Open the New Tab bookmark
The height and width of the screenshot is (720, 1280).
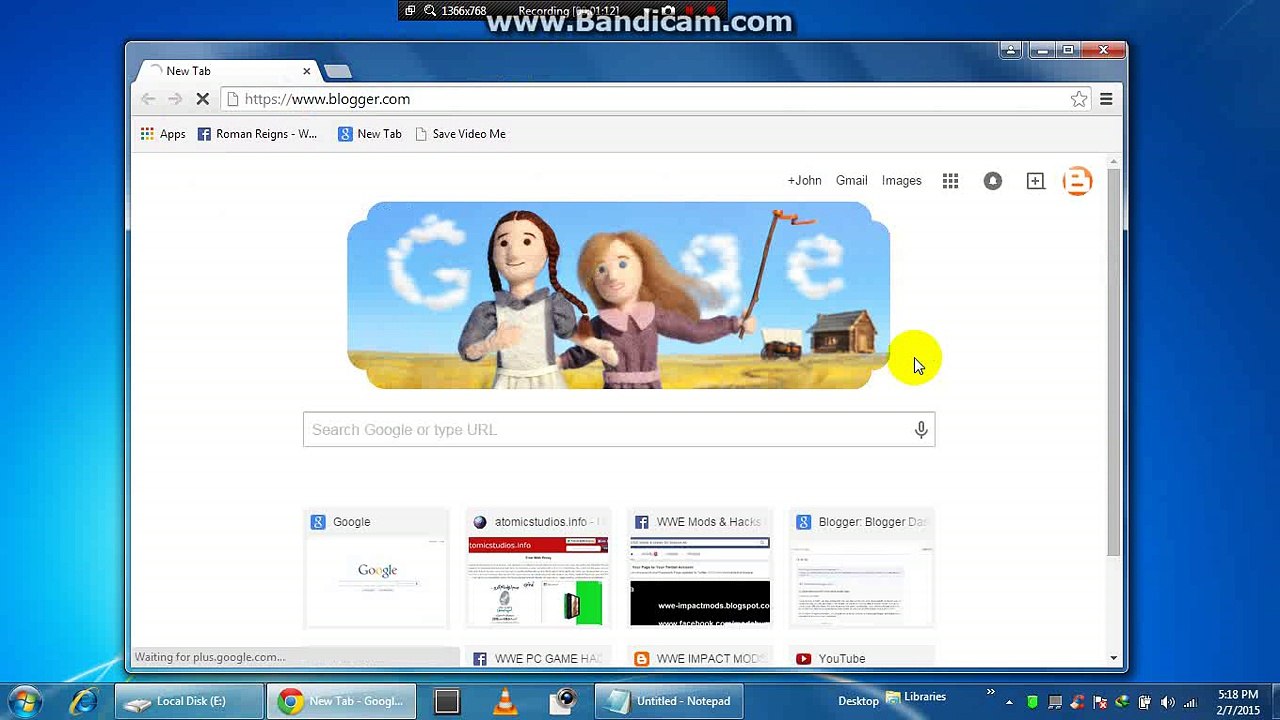pos(370,134)
